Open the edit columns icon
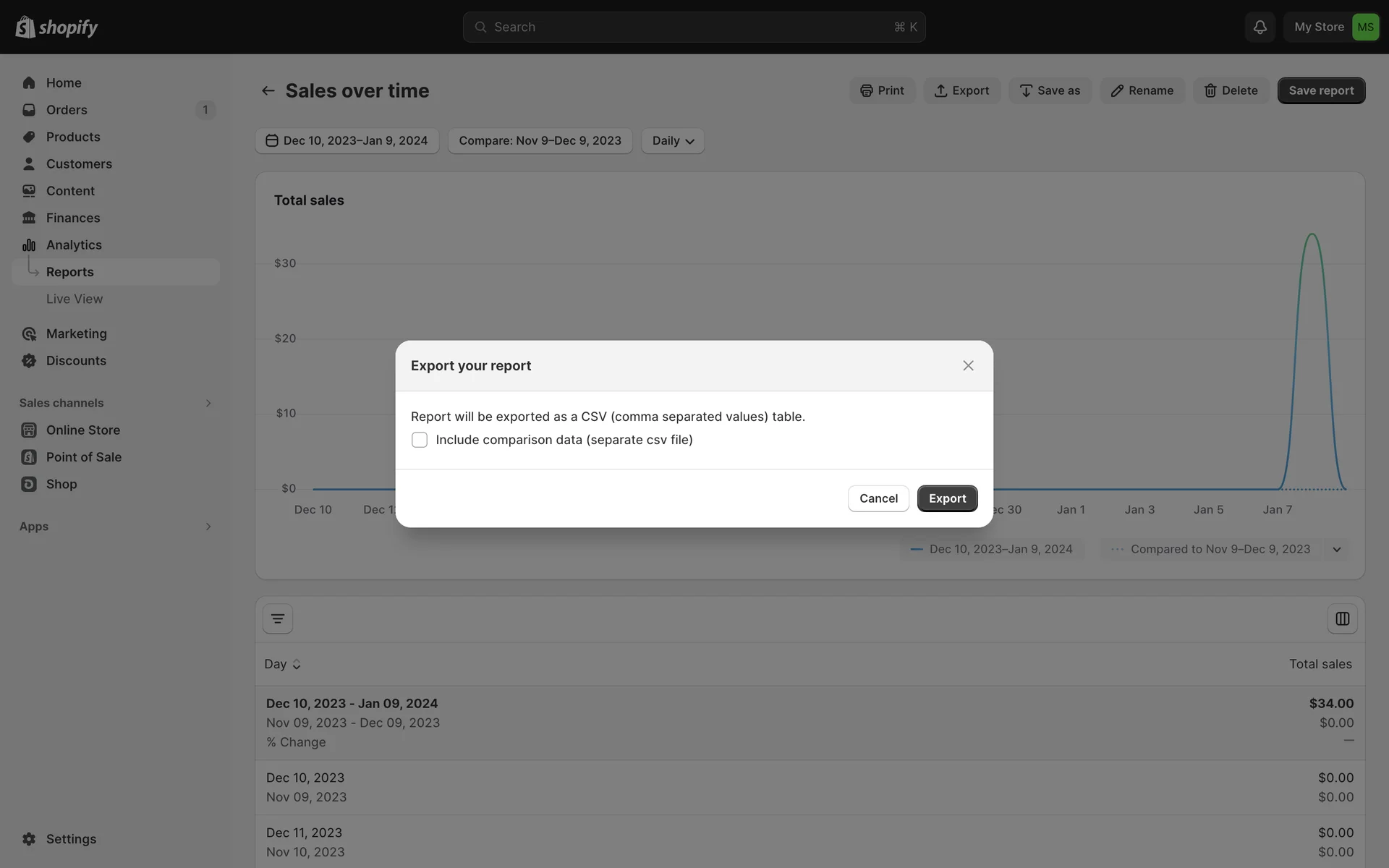Viewport: 1389px width, 868px height. click(x=1342, y=619)
